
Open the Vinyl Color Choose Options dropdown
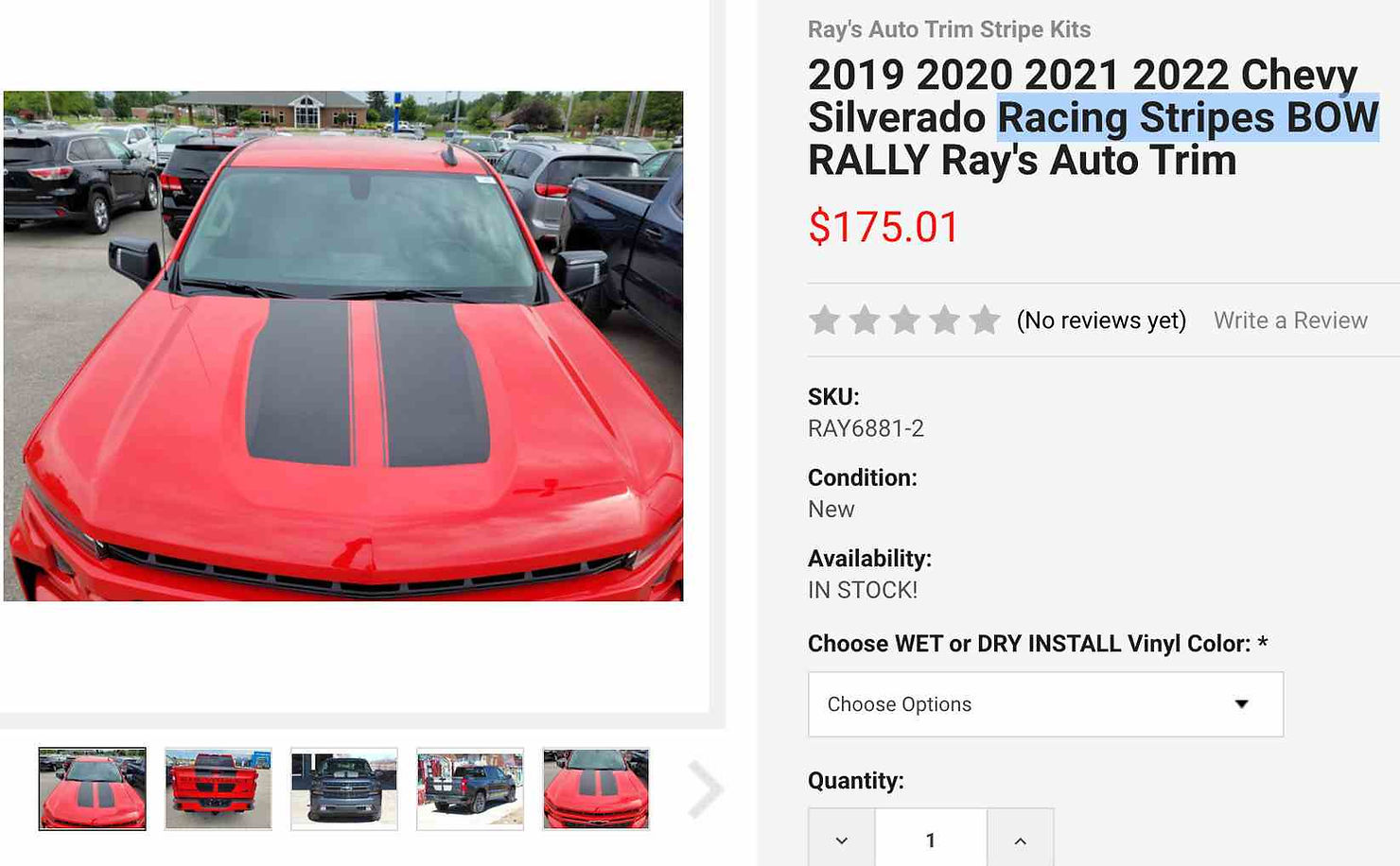tap(1045, 704)
